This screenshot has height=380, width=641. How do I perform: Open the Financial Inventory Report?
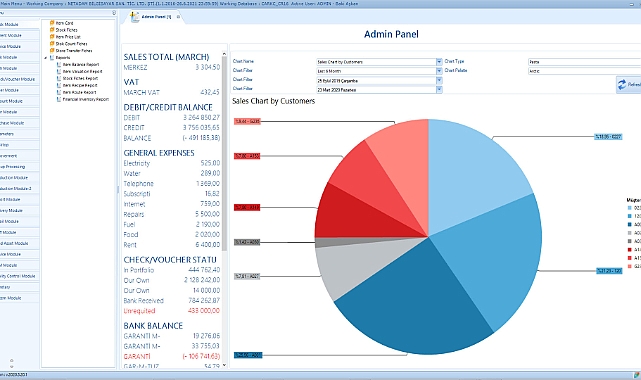(x=85, y=99)
